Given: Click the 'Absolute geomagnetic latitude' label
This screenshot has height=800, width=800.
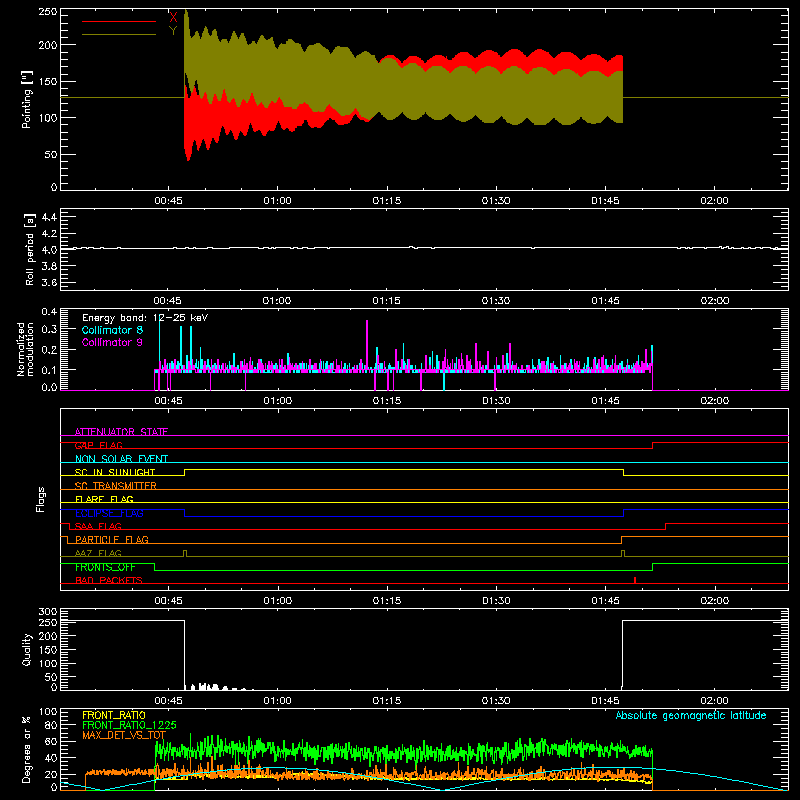Looking at the screenshot, I should coord(691,716).
